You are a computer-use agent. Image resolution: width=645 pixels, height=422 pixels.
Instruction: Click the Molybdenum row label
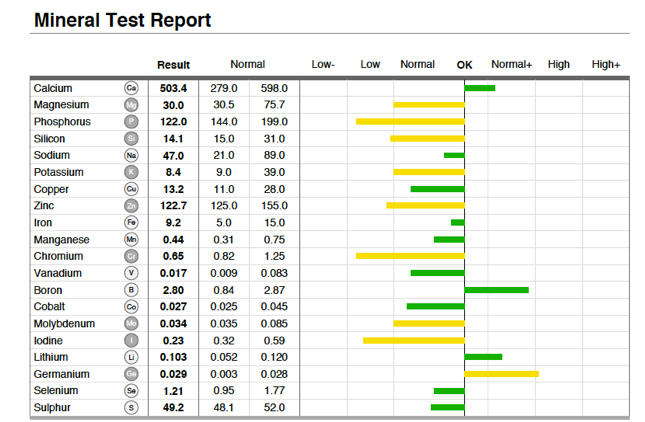pyautogui.click(x=64, y=324)
